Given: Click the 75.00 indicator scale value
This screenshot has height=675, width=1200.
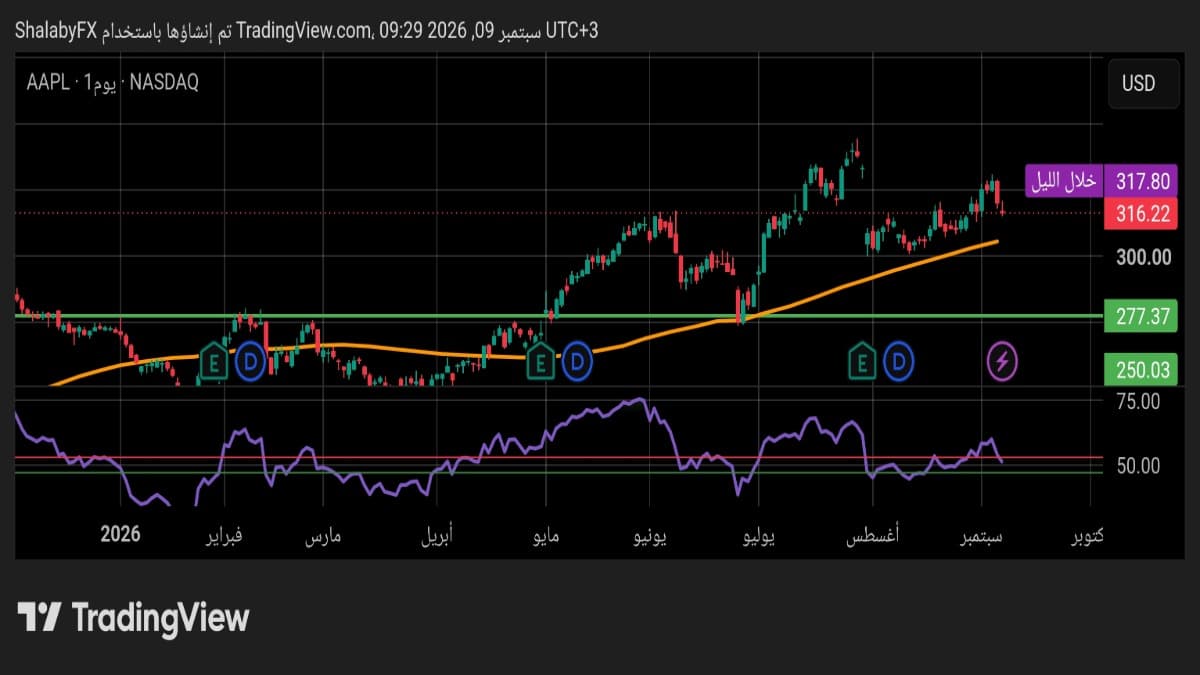Looking at the screenshot, I should click(x=1138, y=401).
